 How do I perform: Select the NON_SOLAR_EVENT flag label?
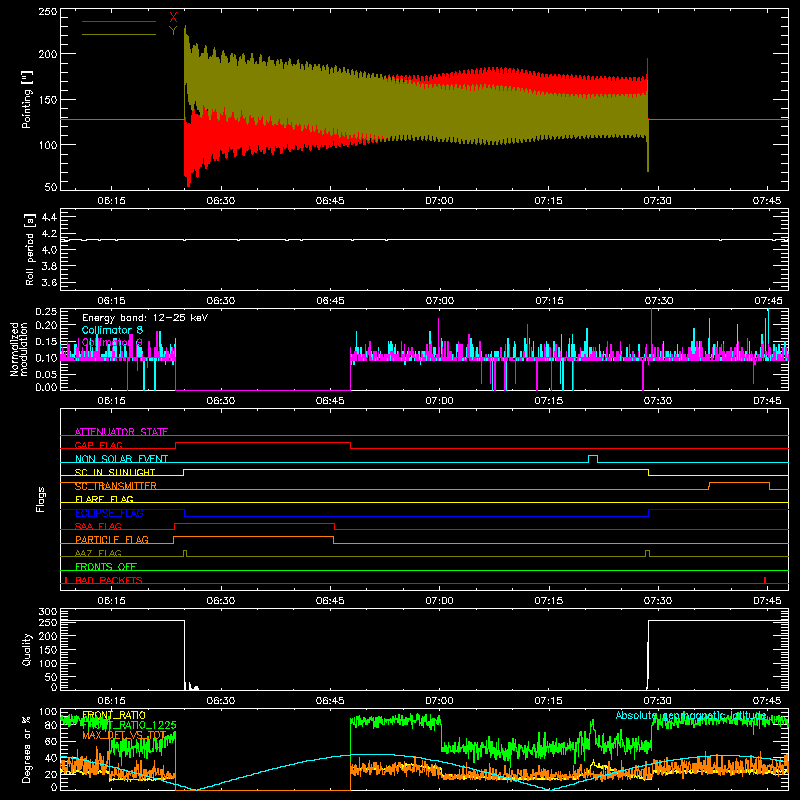click(x=121, y=459)
